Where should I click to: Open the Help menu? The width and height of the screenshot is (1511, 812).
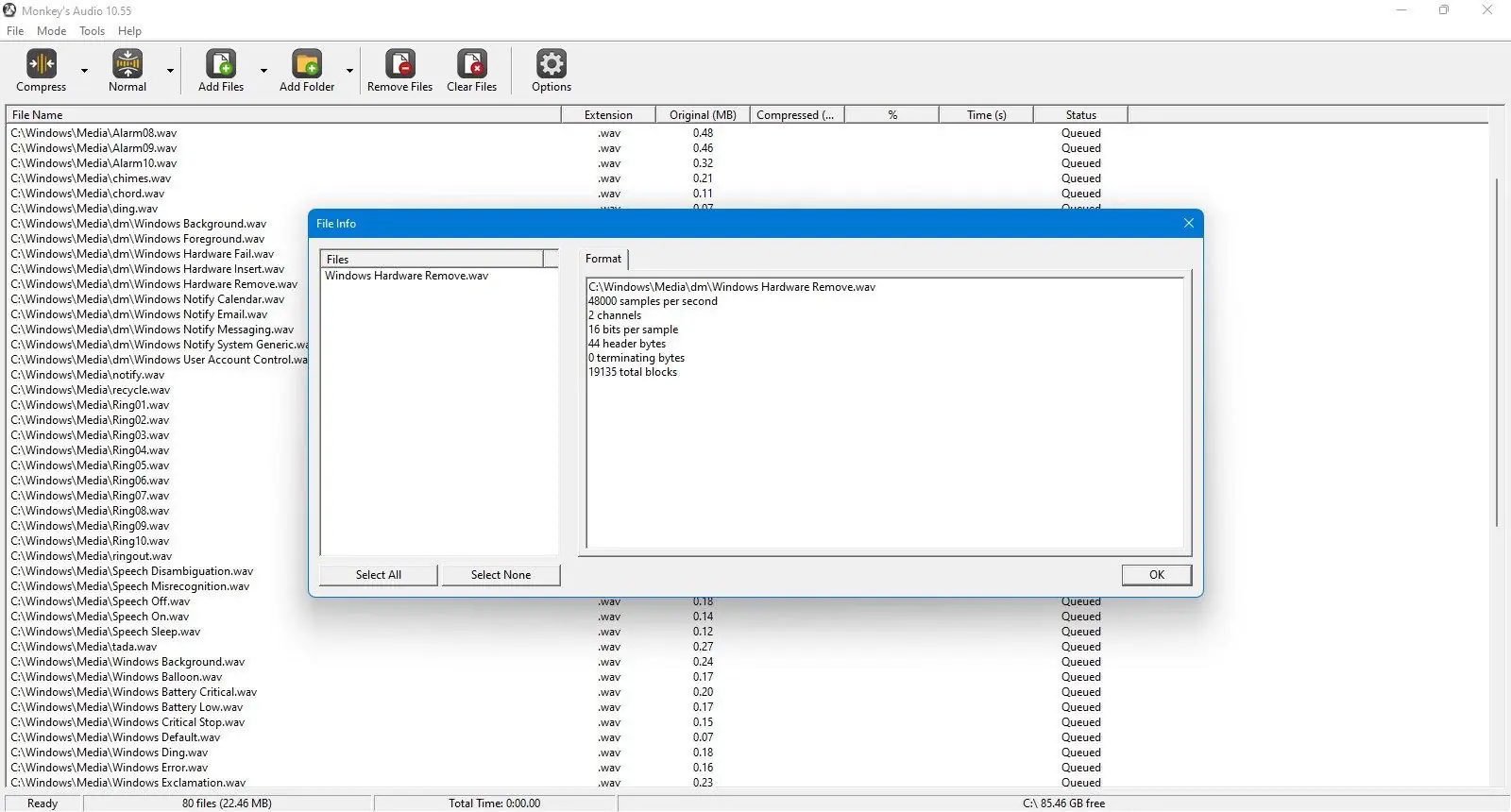pos(129,31)
